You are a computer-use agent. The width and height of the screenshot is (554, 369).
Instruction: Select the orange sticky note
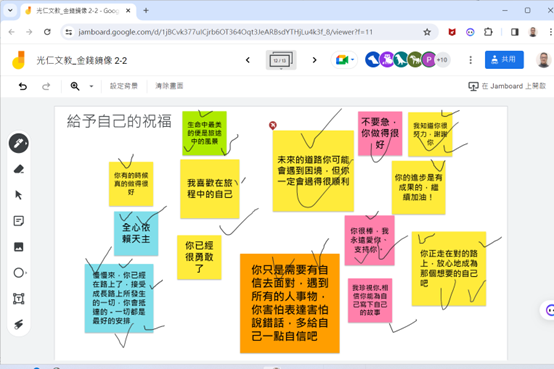(x=290, y=303)
